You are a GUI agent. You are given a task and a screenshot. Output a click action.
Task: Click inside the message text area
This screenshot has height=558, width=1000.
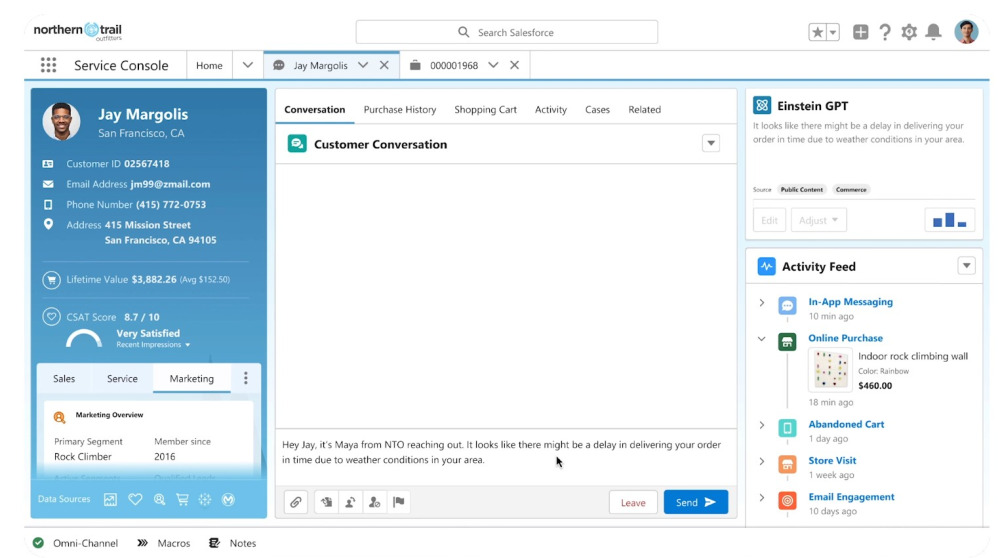(x=506, y=456)
